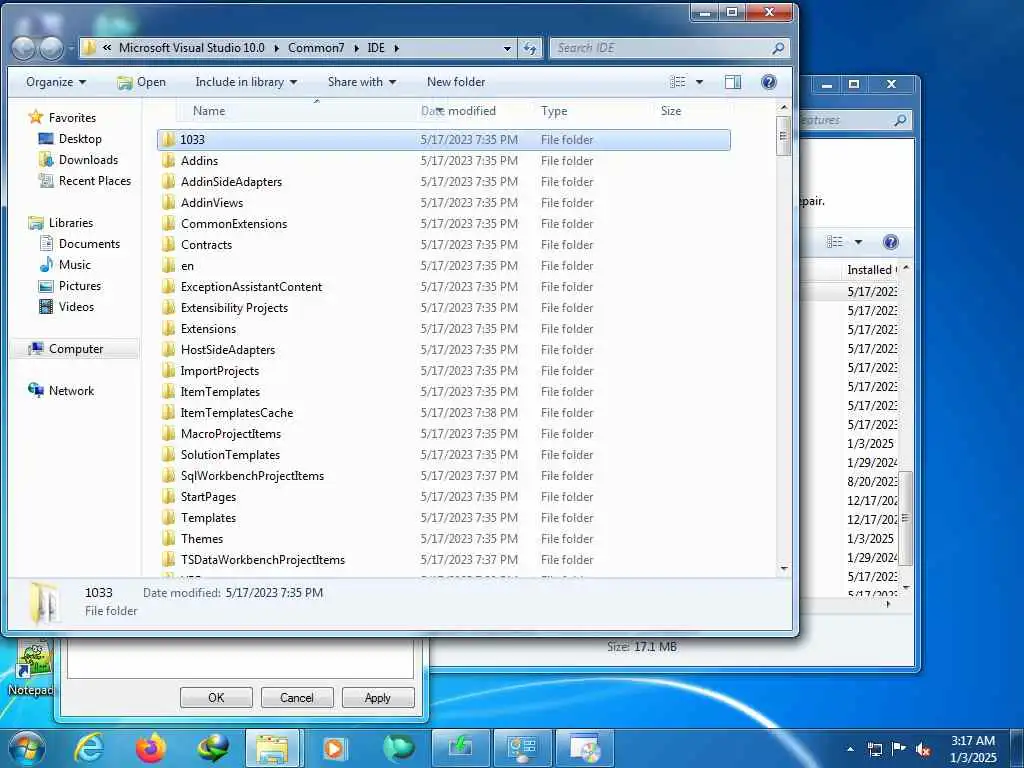Expand chevron after Microsoft Visual Studio 10.0
This screenshot has height=768, width=1024.
click(x=276, y=48)
